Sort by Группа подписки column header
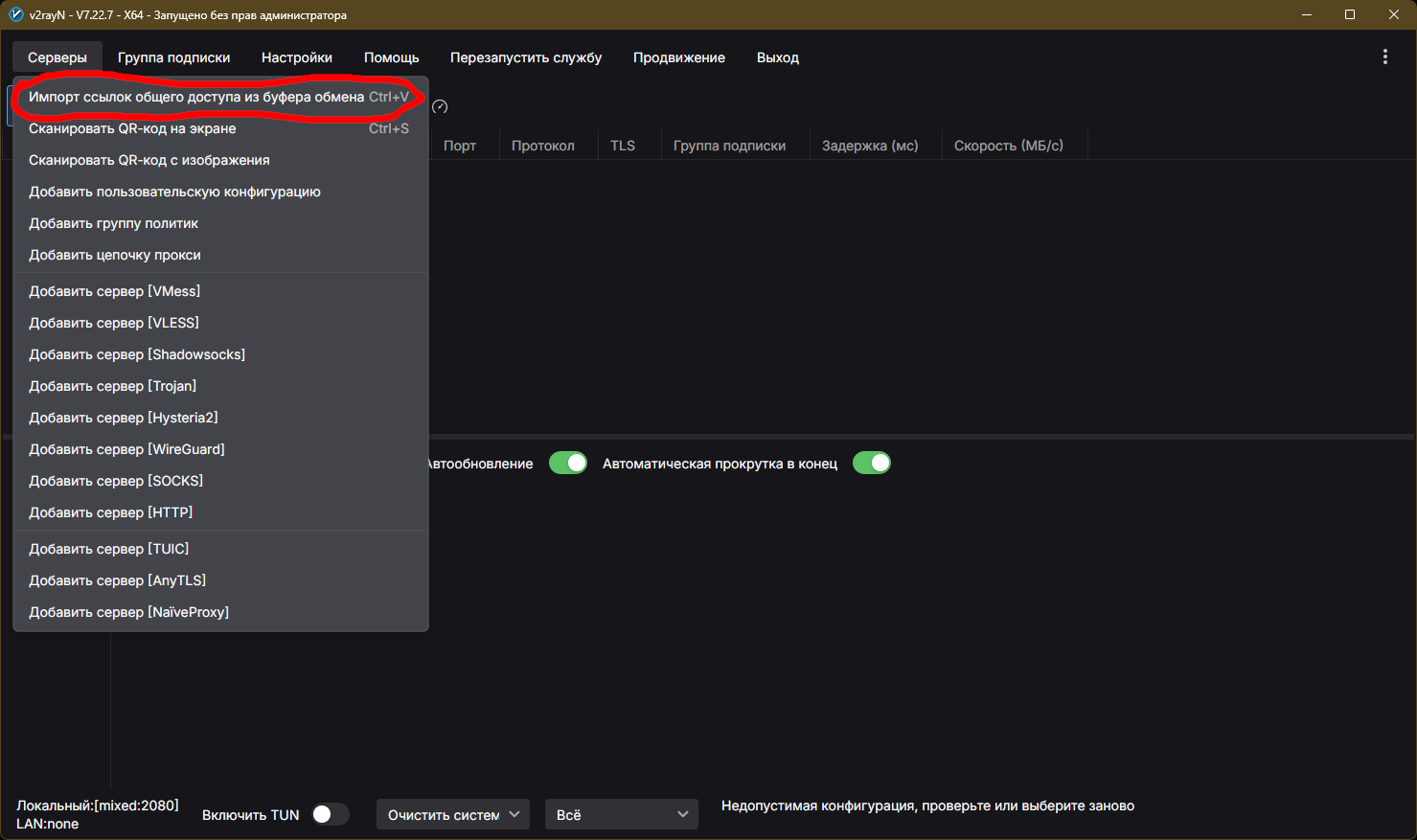 729,146
